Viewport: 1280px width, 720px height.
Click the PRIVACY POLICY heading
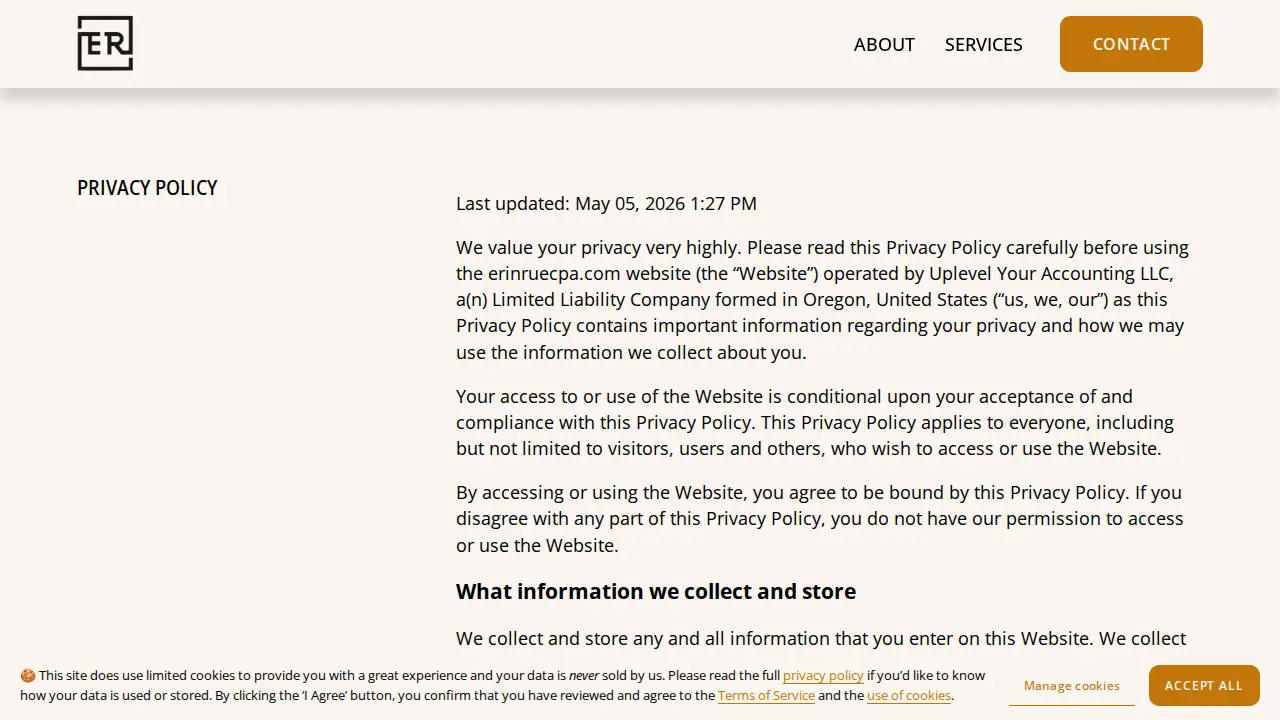click(147, 188)
